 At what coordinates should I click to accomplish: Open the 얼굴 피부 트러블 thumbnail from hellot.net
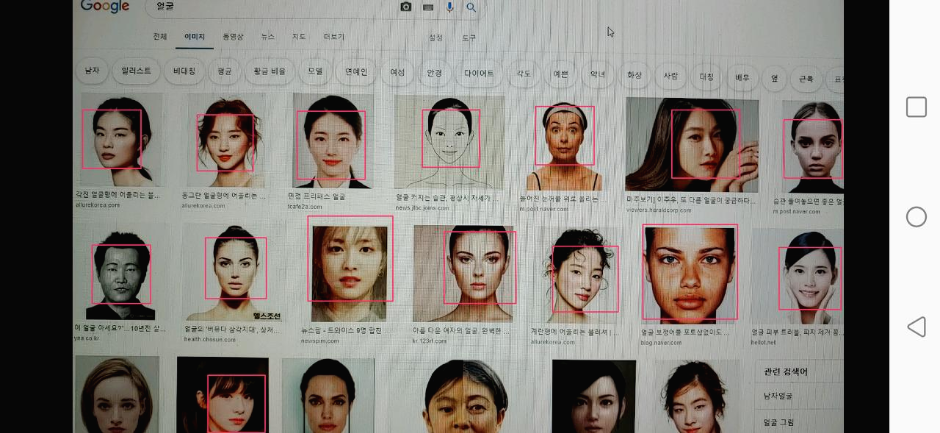coord(797,277)
